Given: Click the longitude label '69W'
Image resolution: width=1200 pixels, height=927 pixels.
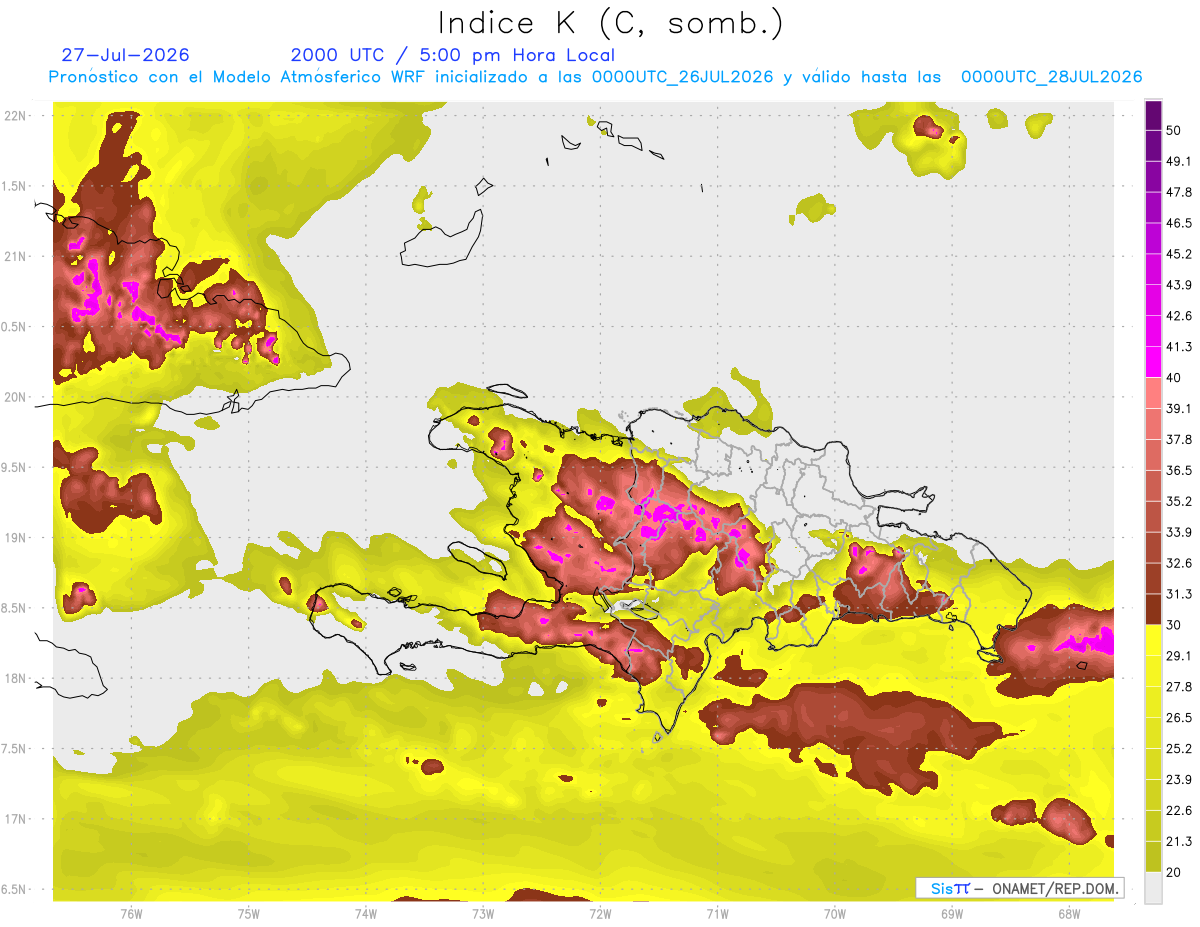Looking at the screenshot, I should 952,914.
